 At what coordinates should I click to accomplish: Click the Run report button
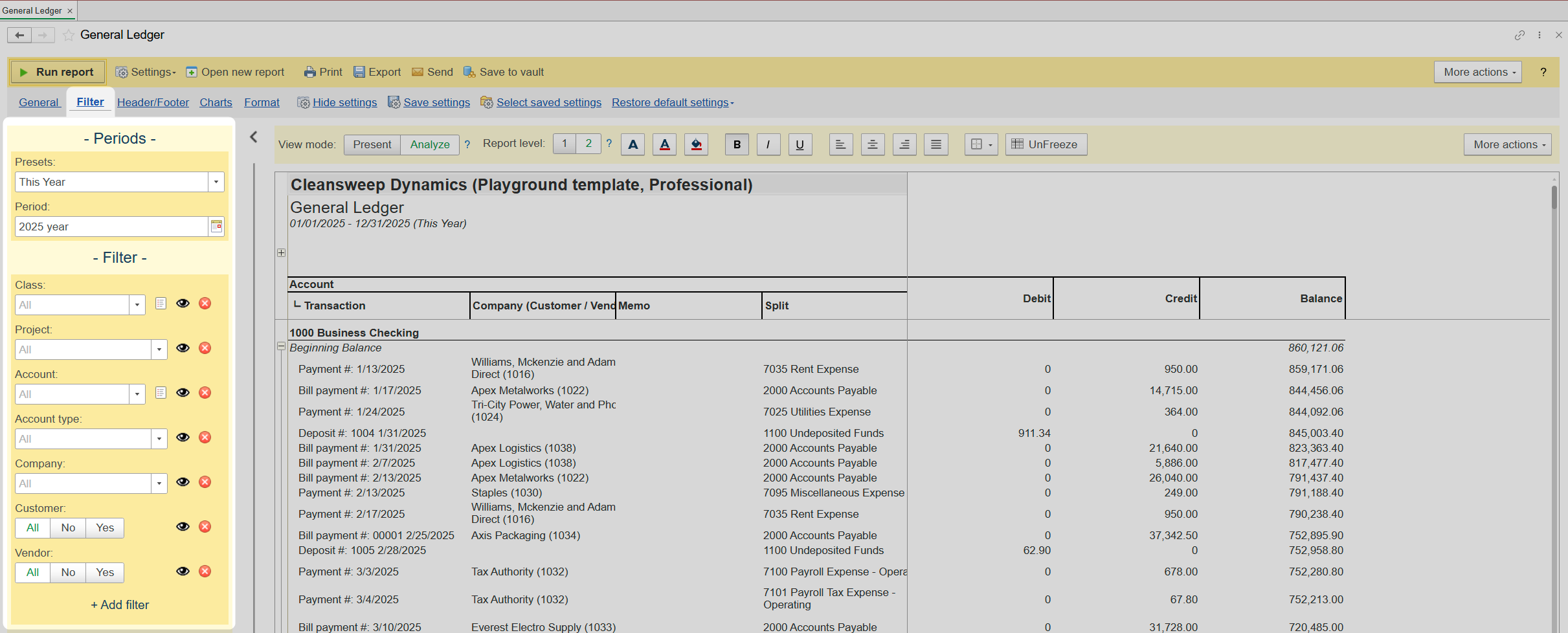pyautogui.click(x=57, y=72)
